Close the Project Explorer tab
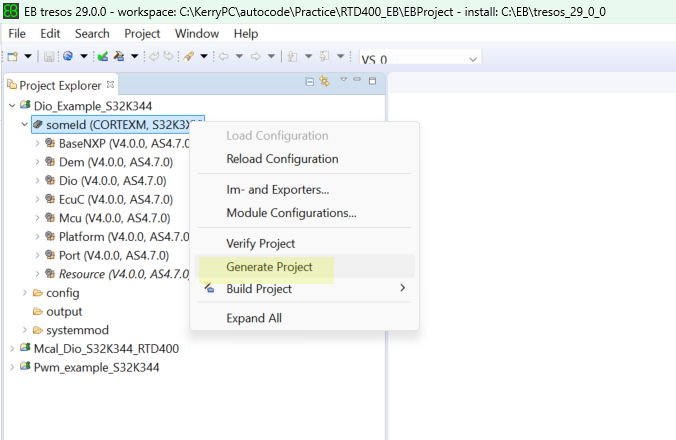 [x=110, y=84]
